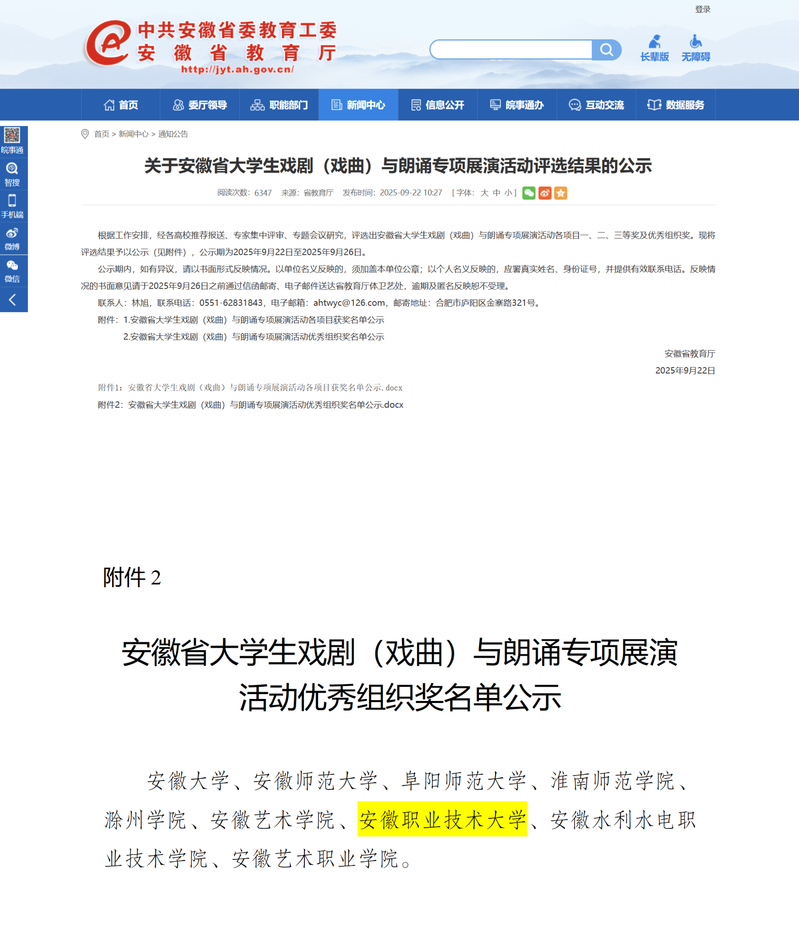Open the 无障碍 accessibility mode
799x938 pixels.
(695, 48)
